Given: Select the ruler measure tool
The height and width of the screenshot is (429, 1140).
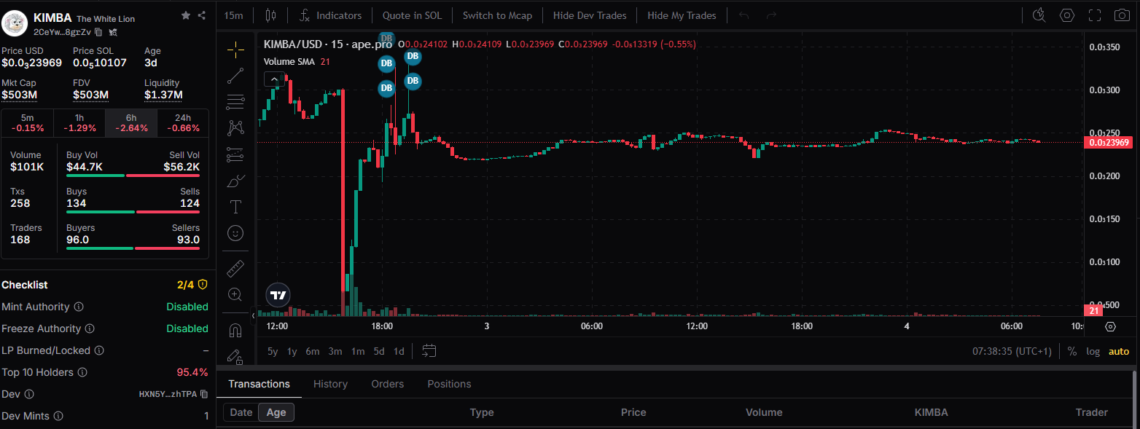Looking at the screenshot, I should [x=235, y=268].
